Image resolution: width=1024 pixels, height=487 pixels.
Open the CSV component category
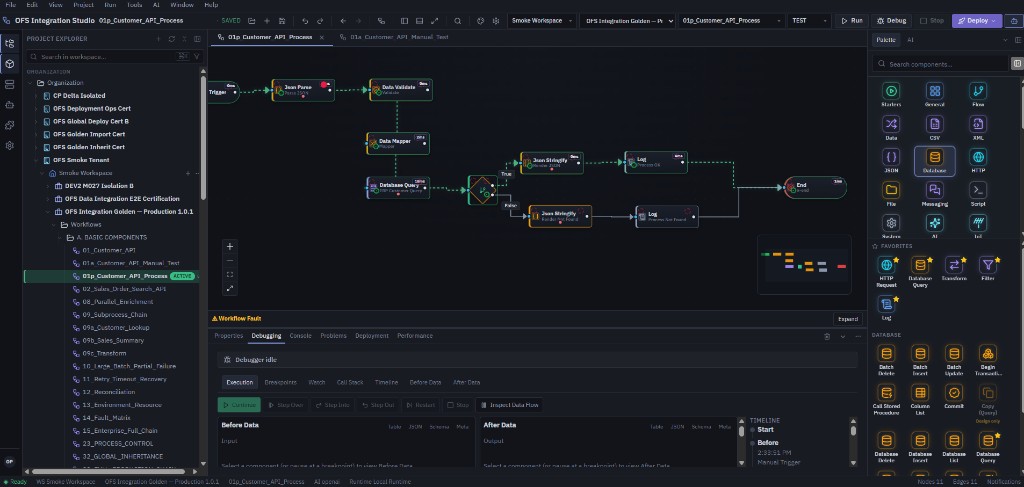pos(935,127)
